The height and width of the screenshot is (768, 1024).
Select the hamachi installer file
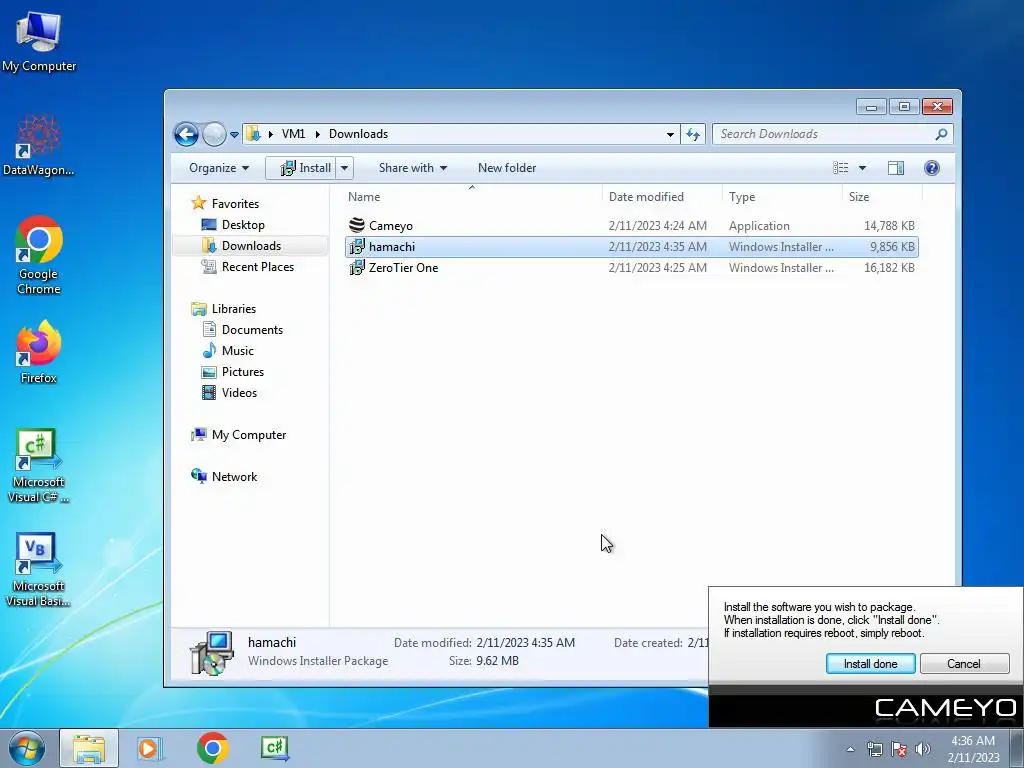coord(632,247)
